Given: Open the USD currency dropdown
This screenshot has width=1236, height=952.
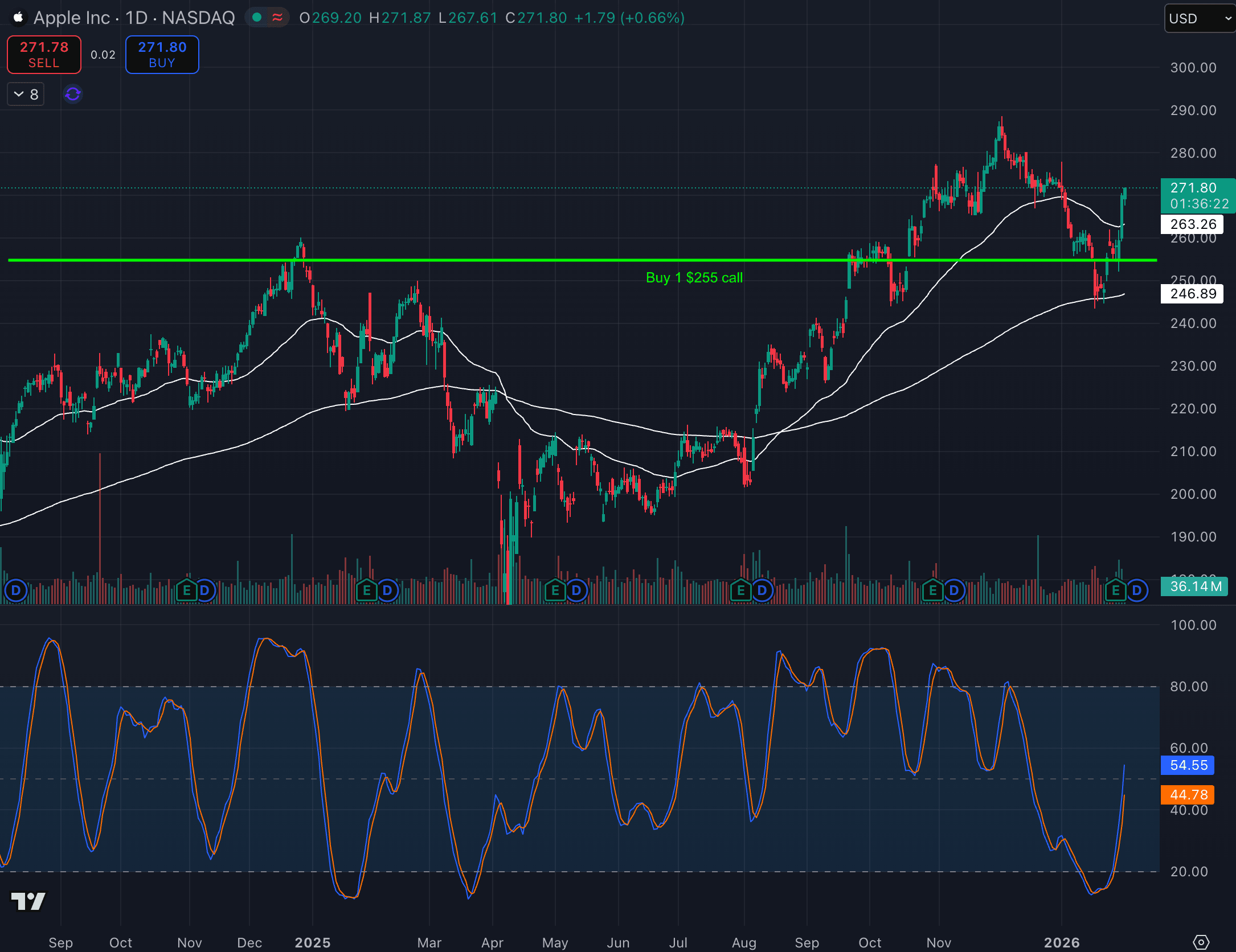Looking at the screenshot, I should pos(1199,18).
